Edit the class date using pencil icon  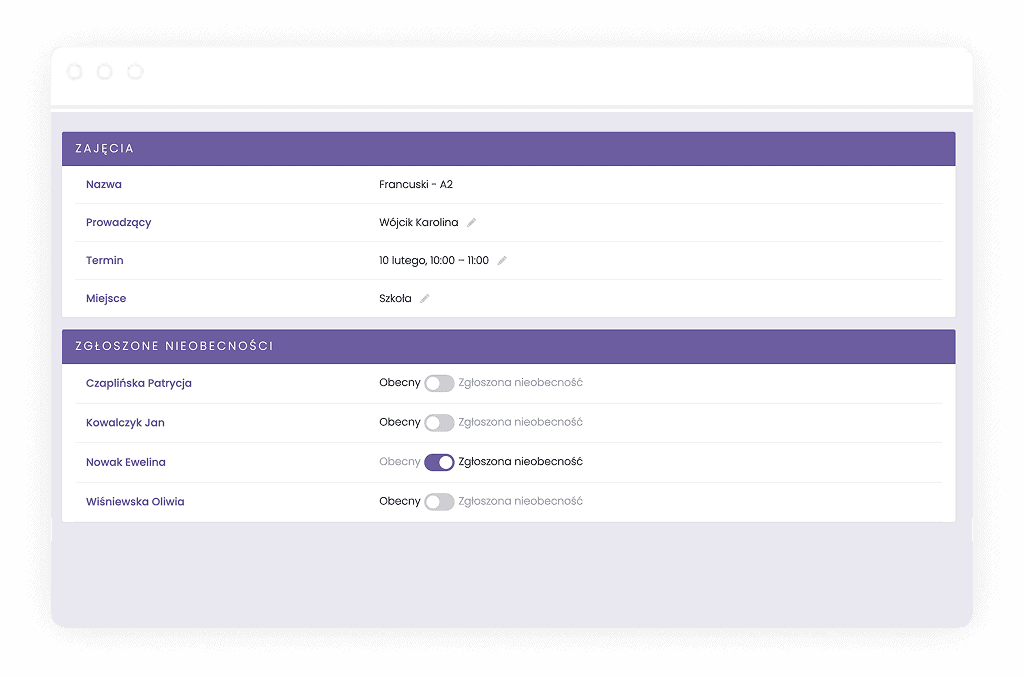point(502,261)
